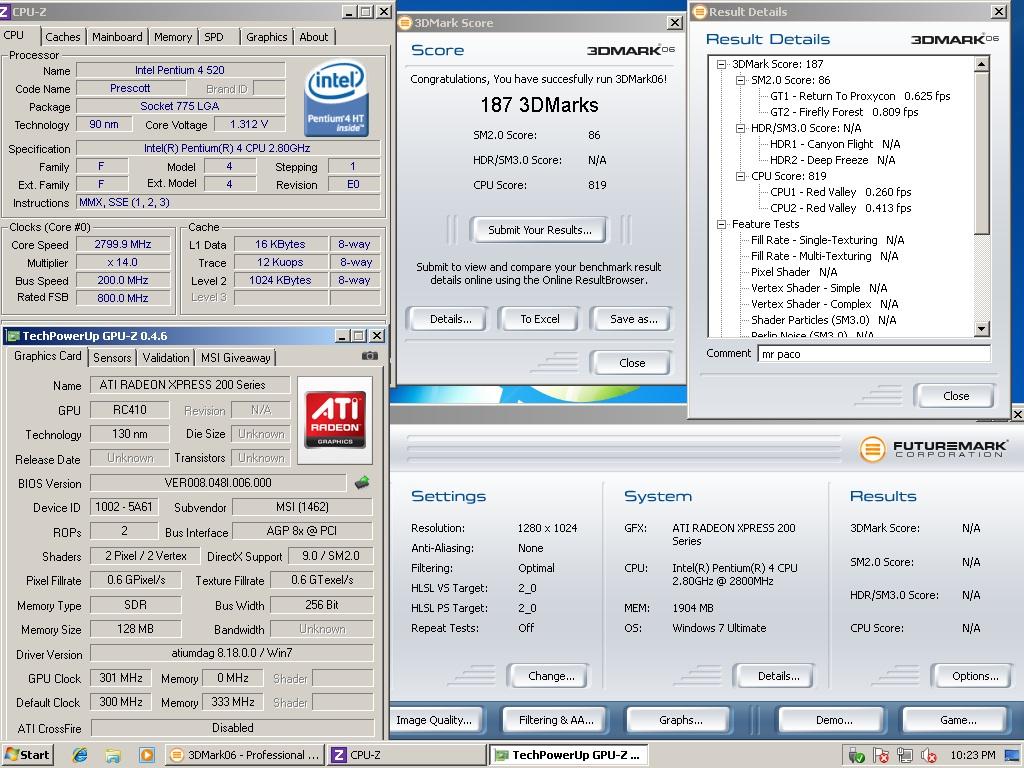Viewport: 1024px width, 768px height.
Task: Collapse the Feature Tests node
Action: [x=721, y=224]
